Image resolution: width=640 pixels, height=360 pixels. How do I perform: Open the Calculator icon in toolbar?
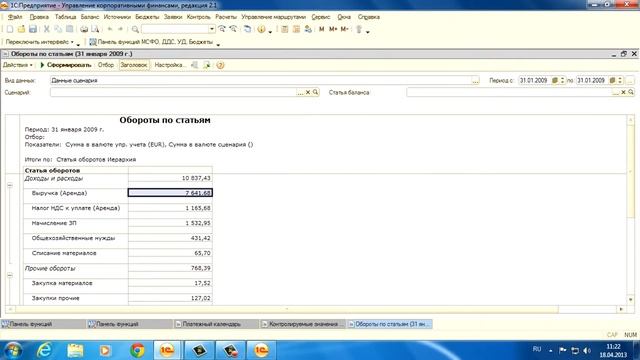click(x=285, y=29)
